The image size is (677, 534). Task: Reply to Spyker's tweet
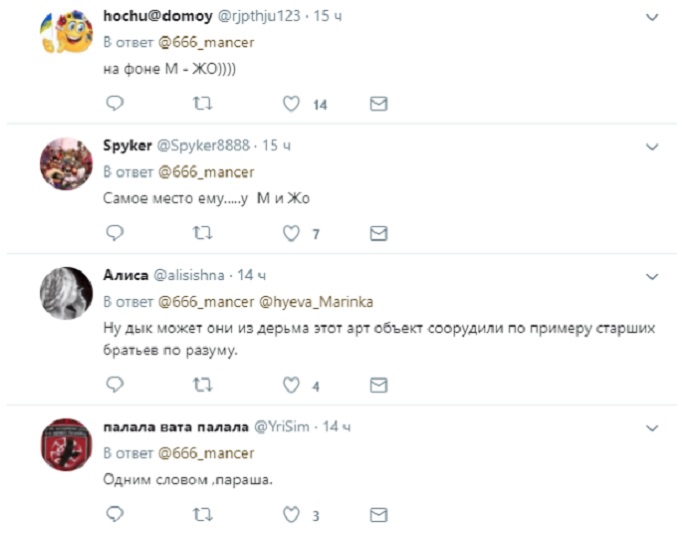tap(115, 233)
